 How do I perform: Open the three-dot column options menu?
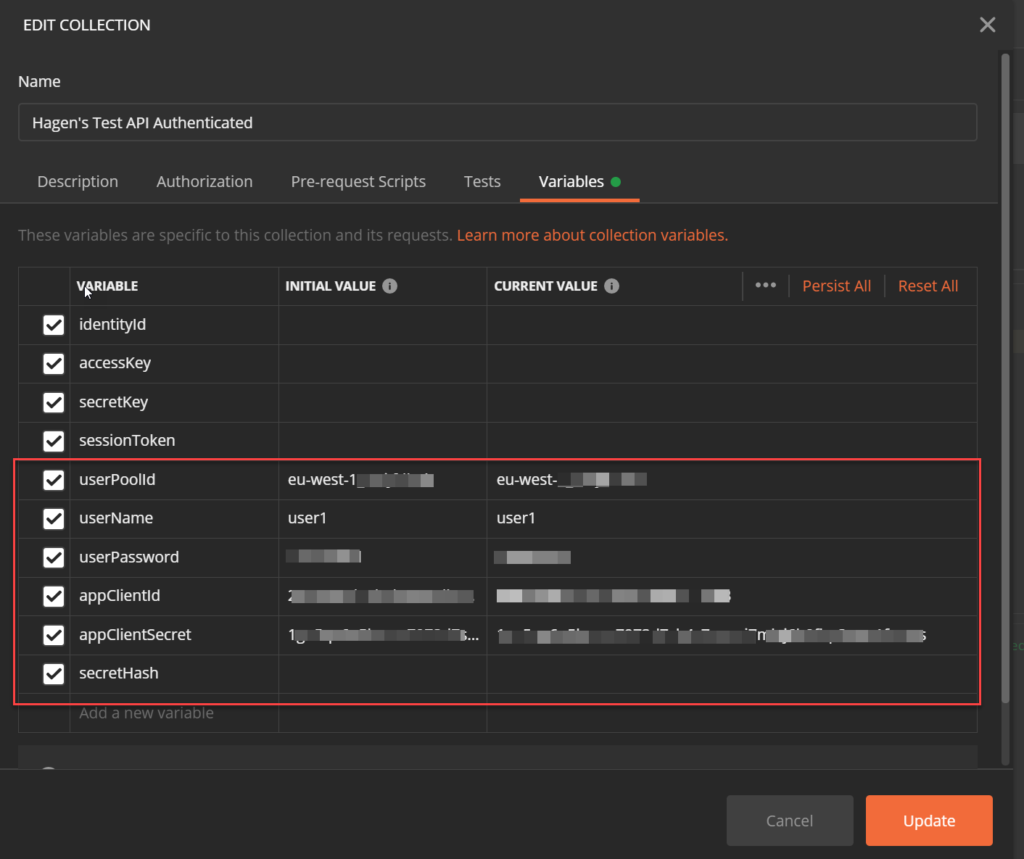(x=765, y=285)
